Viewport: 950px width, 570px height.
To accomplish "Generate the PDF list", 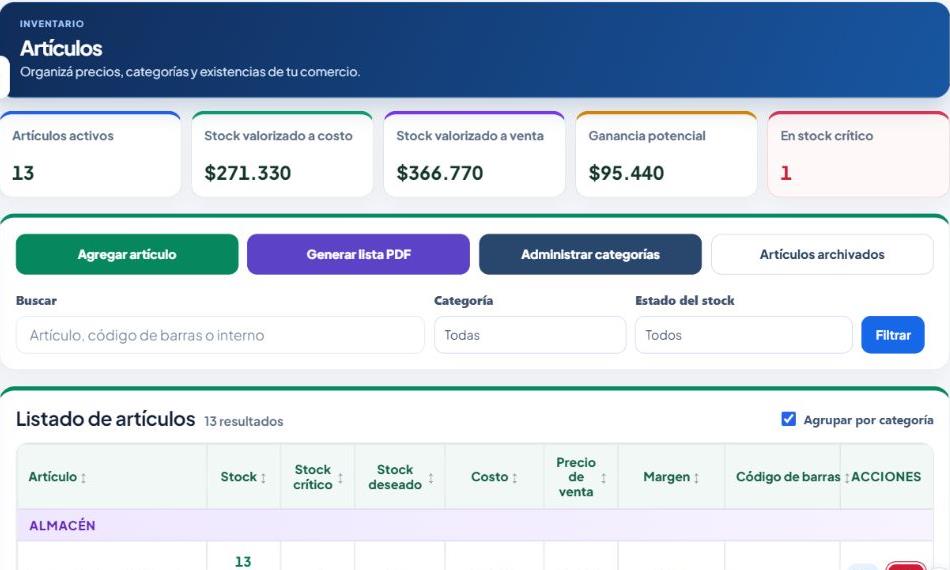I will (358, 254).
